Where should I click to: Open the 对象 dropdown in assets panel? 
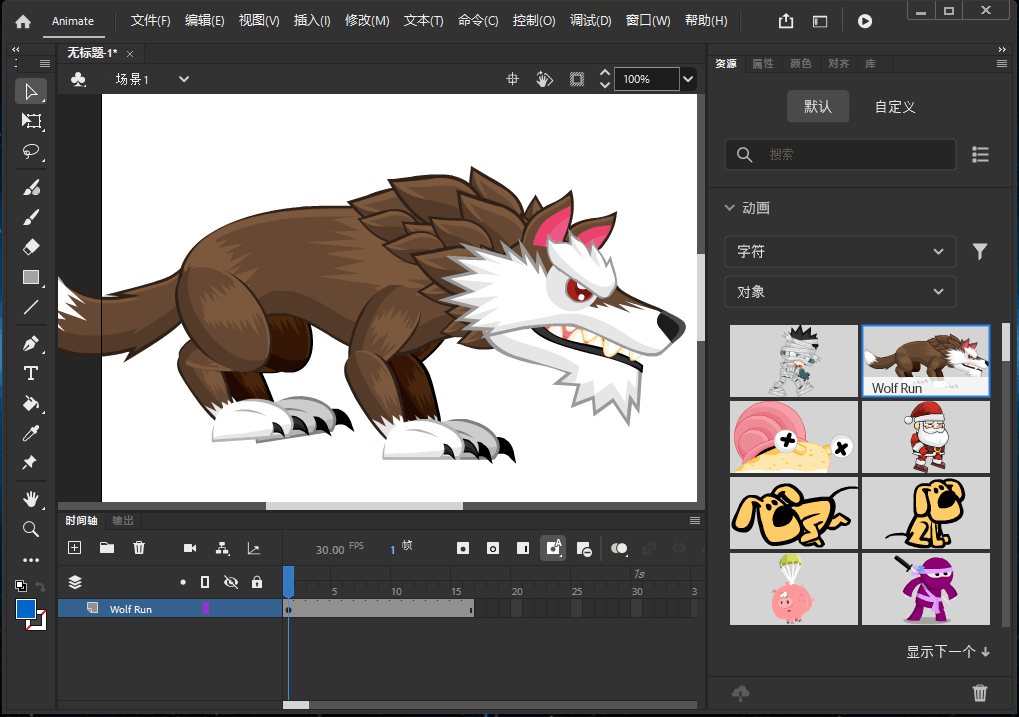[x=839, y=292]
